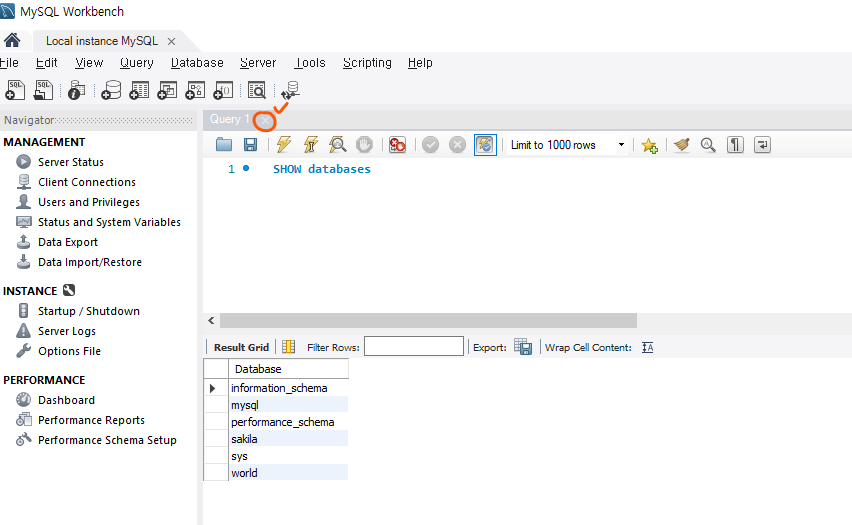
Task: Open the Edit menu
Action: (47, 62)
